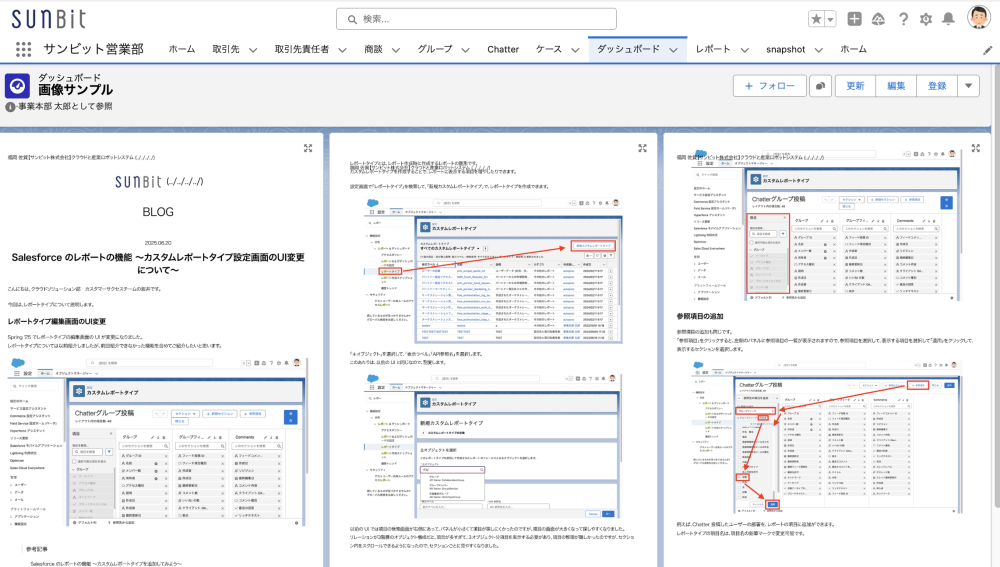This screenshot has width=1000, height=567.
Task: Open the ケース tab
Action: pyautogui.click(x=548, y=49)
